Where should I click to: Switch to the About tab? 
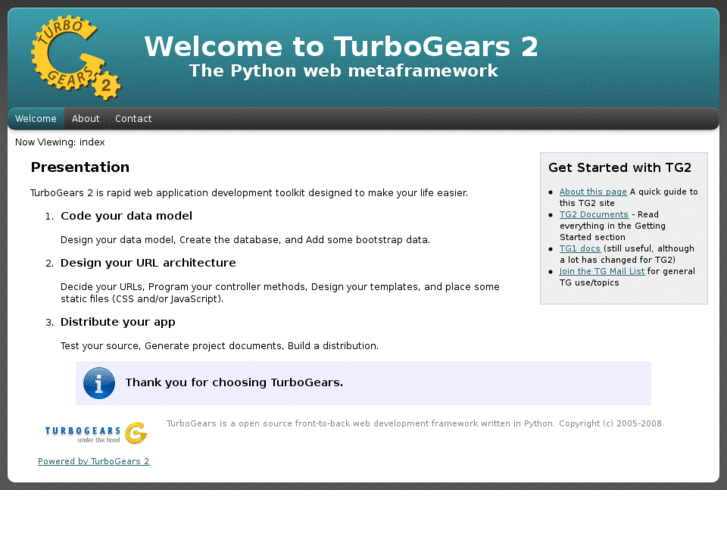click(x=85, y=119)
